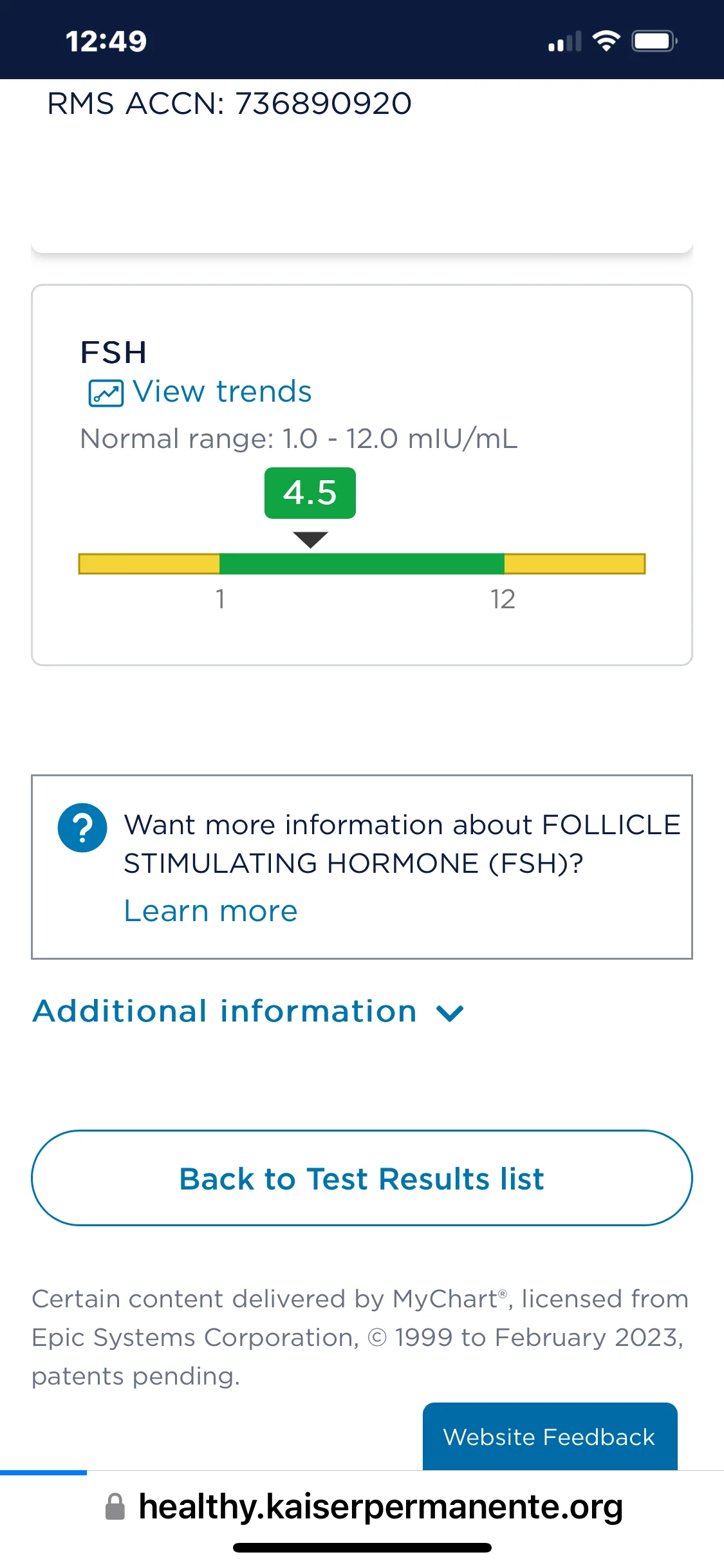This screenshot has width=724, height=1568.
Task: Tap the 12:49 clock in status bar
Action: (x=106, y=41)
